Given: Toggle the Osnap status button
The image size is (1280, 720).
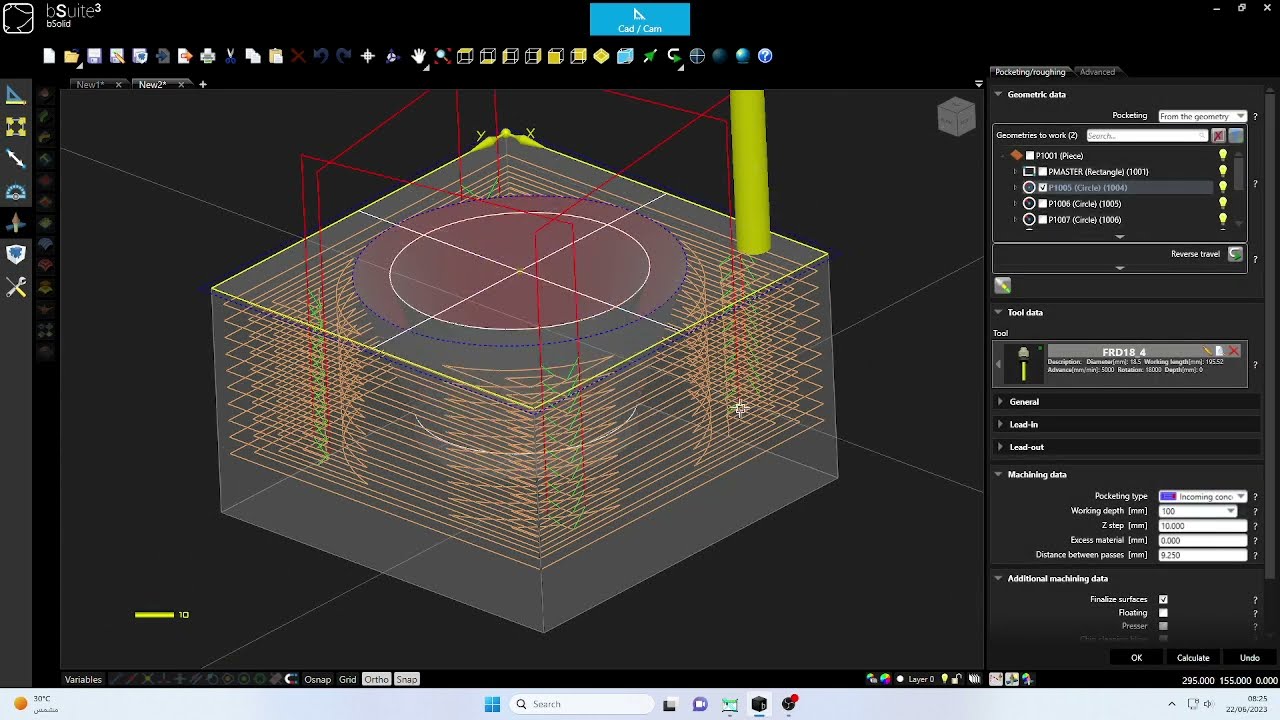Looking at the screenshot, I should pos(318,679).
